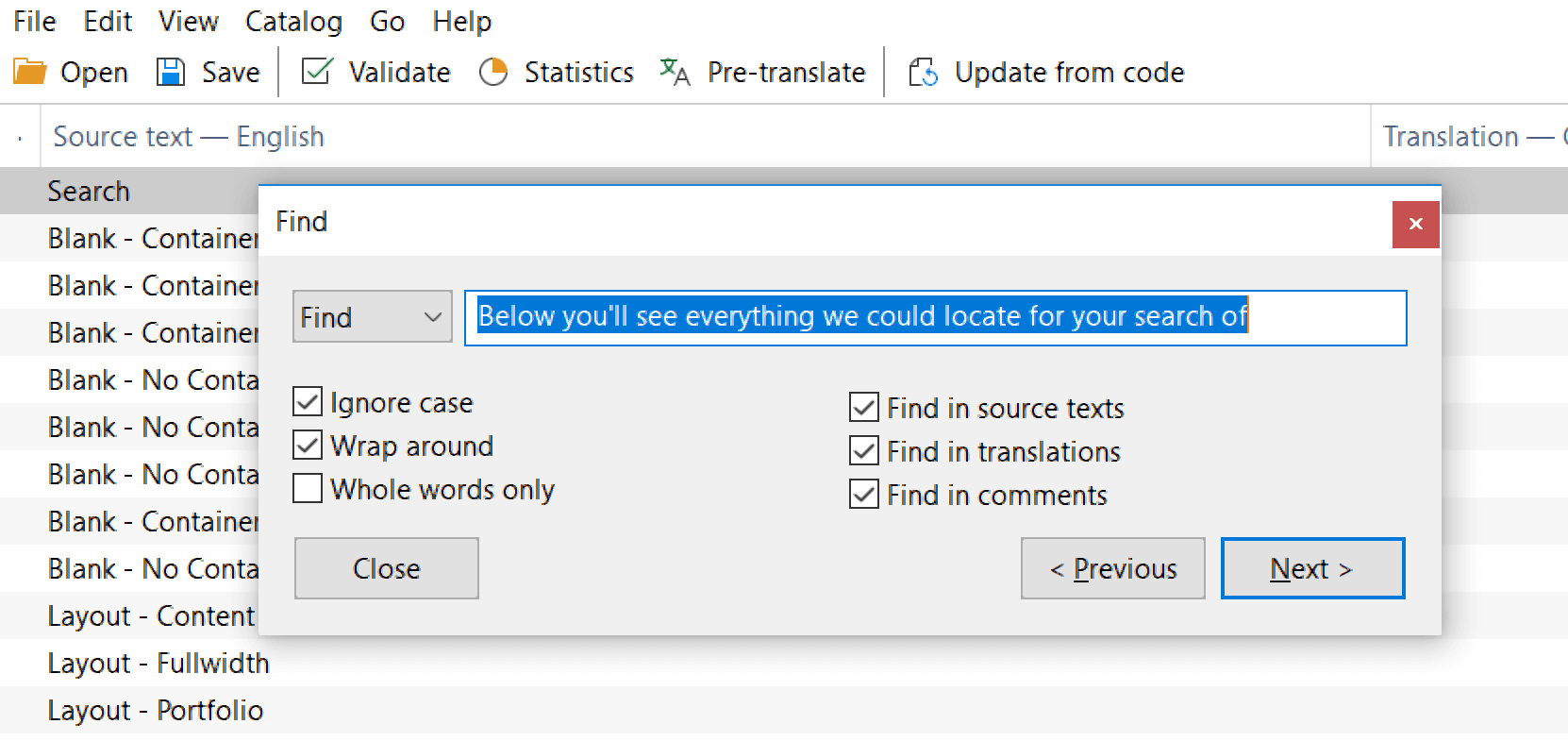Open the Edit menu
Screen dimensions: 1568x741
coord(108,21)
